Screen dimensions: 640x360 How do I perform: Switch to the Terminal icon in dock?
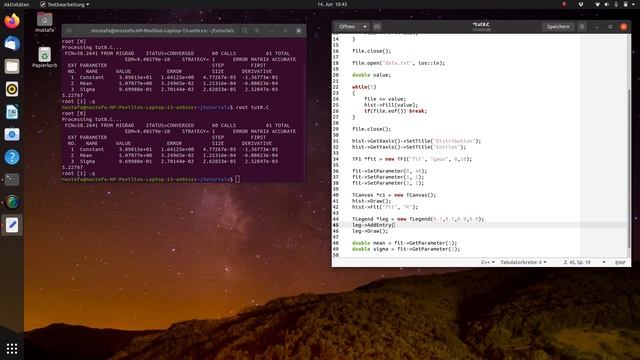[x=12, y=180]
